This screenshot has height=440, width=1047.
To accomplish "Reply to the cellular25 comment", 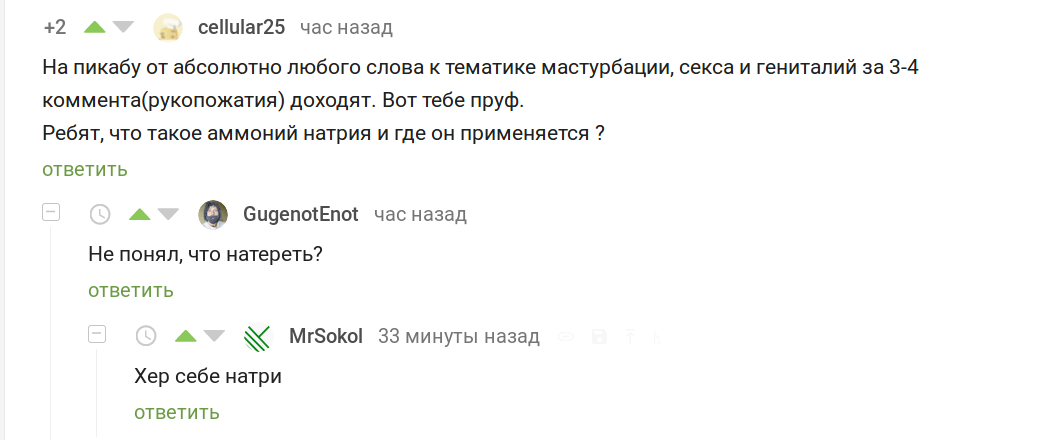I will pyautogui.click(x=85, y=169).
